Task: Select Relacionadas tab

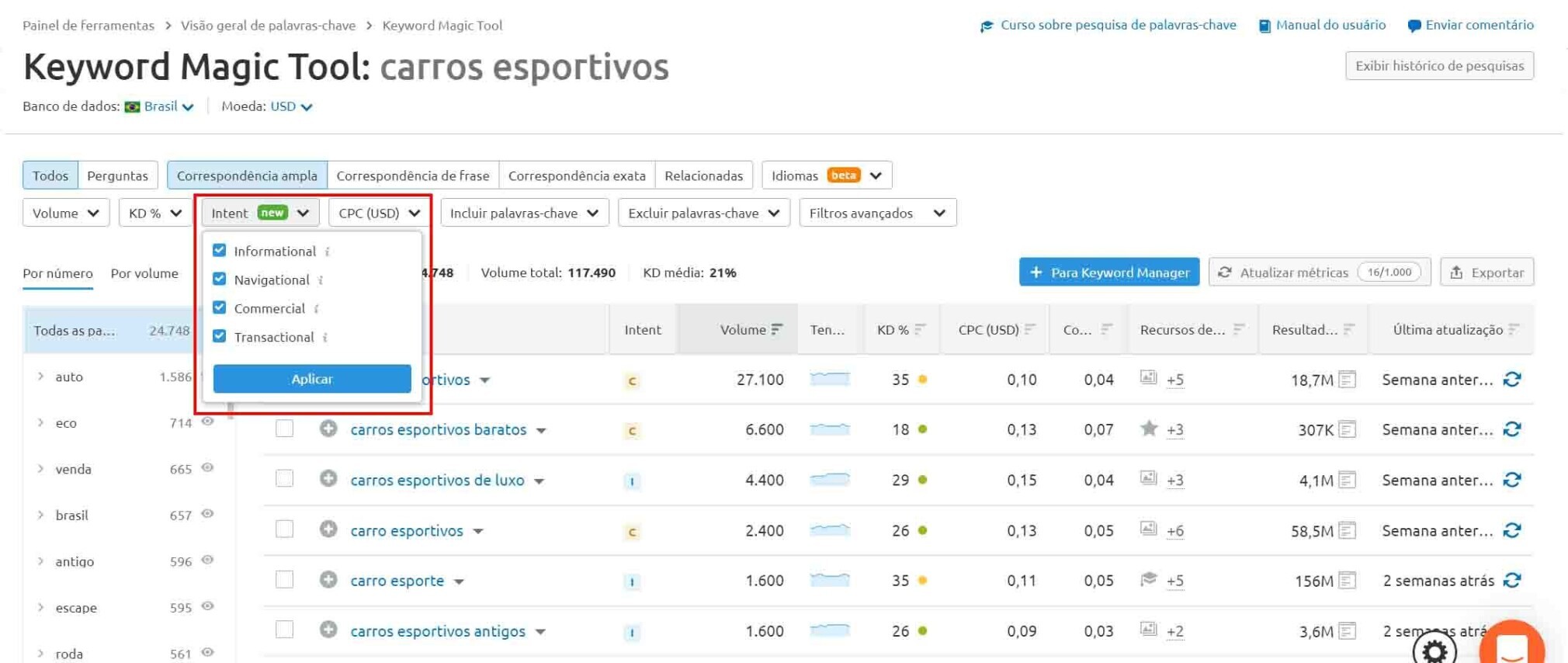Action: coord(704,175)
